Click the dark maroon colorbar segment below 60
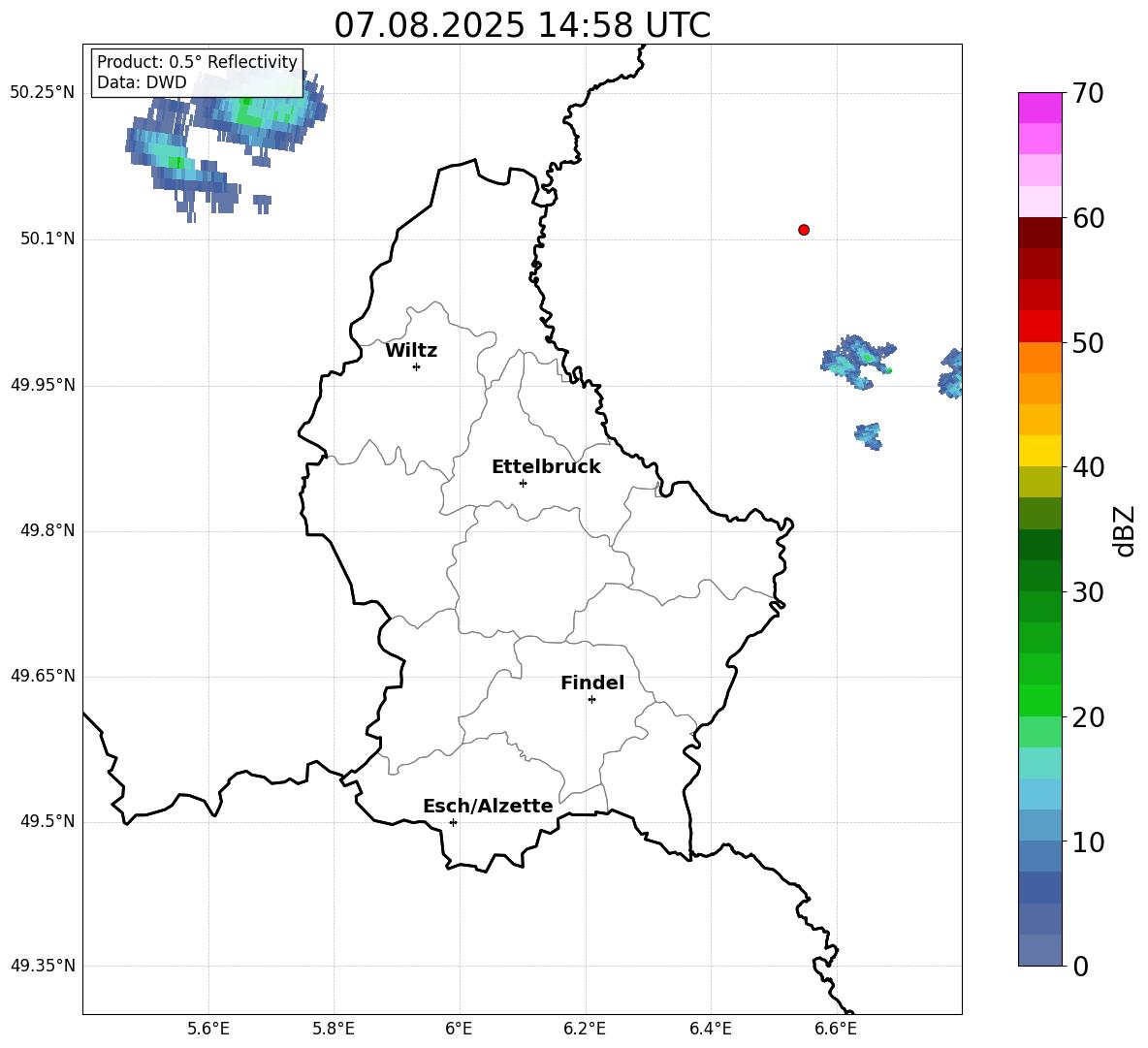This screenshot has width=1148, height=1048. (x=1039, y=233)
